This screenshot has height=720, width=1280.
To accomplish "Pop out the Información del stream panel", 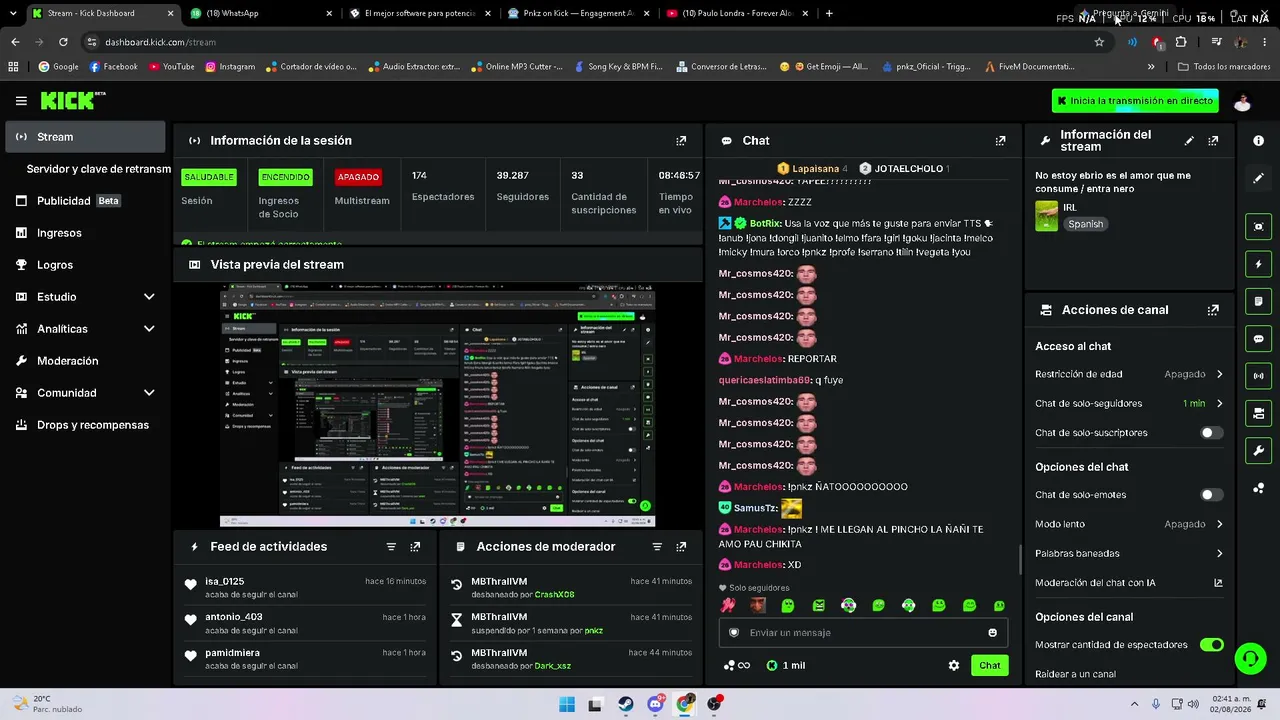I will click(1213, 141).
